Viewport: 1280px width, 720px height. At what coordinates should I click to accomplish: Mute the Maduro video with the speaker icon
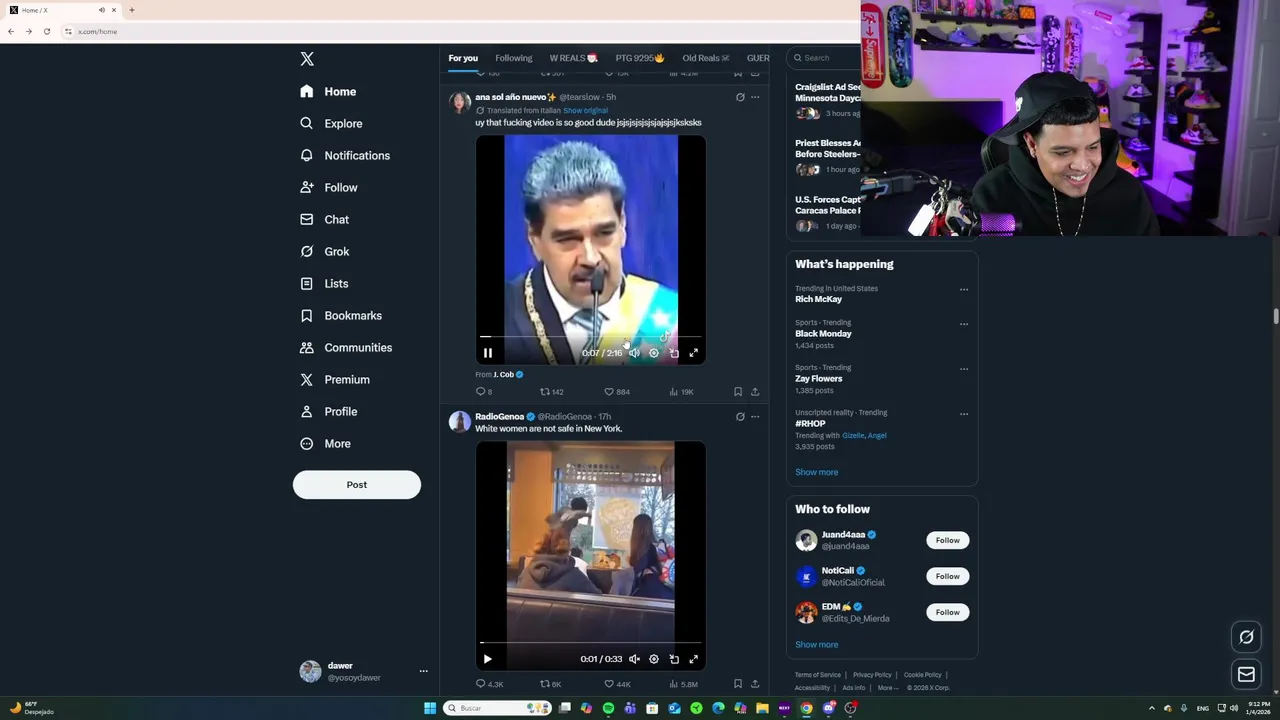634,353
